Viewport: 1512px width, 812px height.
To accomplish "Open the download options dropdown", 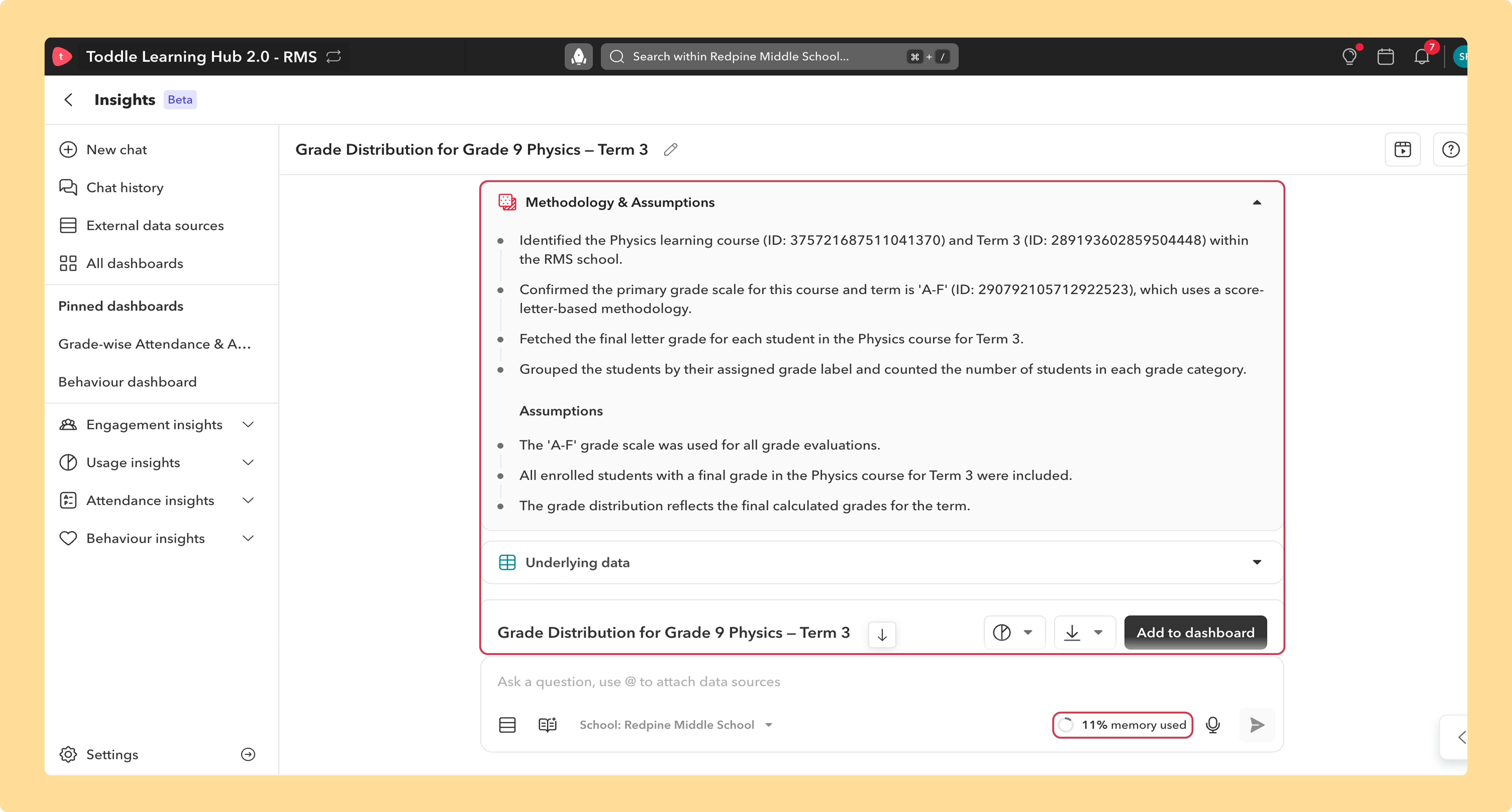I will (x=1084, y=632).
